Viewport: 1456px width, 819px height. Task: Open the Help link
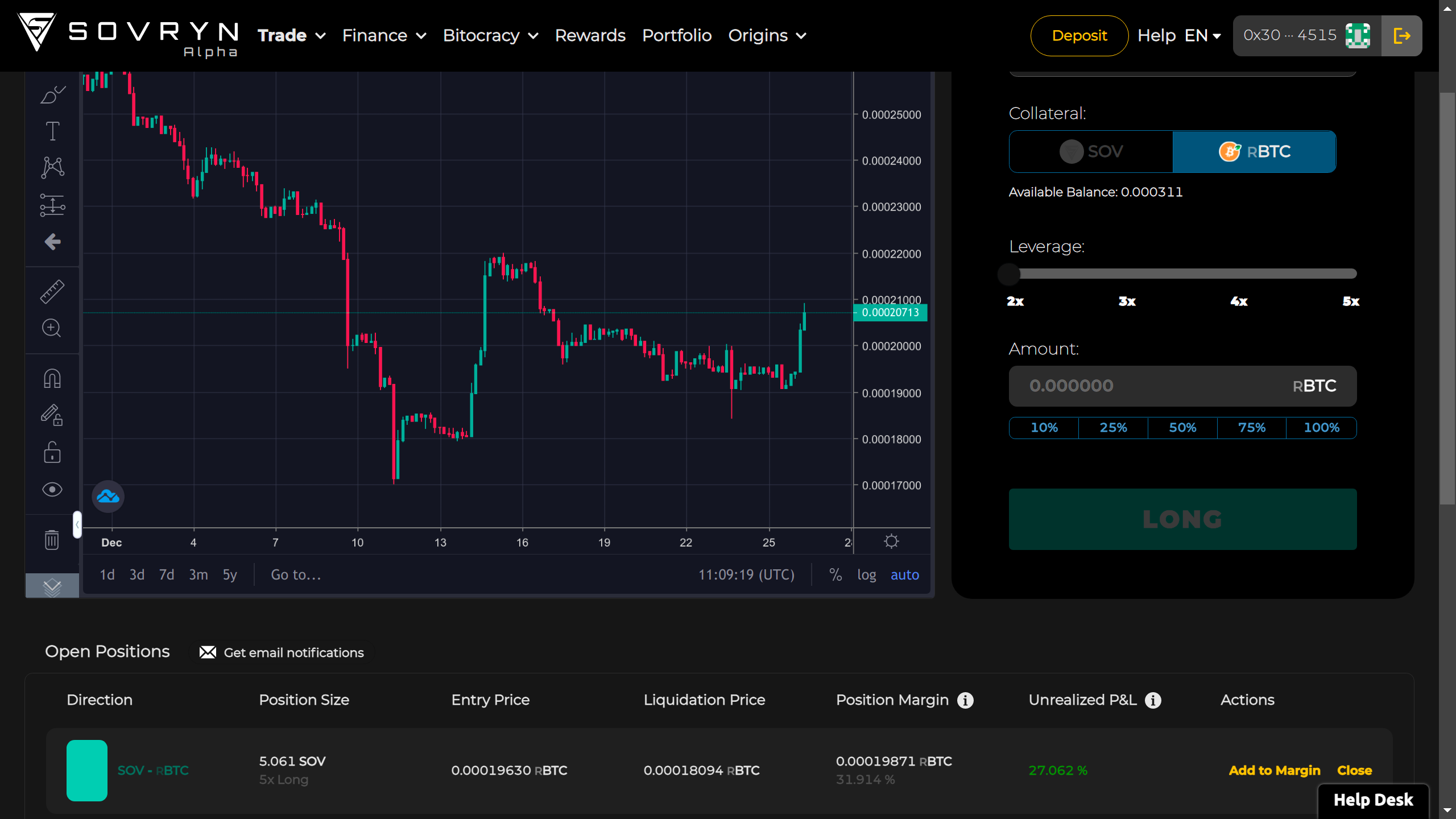tap(1156, 35)
